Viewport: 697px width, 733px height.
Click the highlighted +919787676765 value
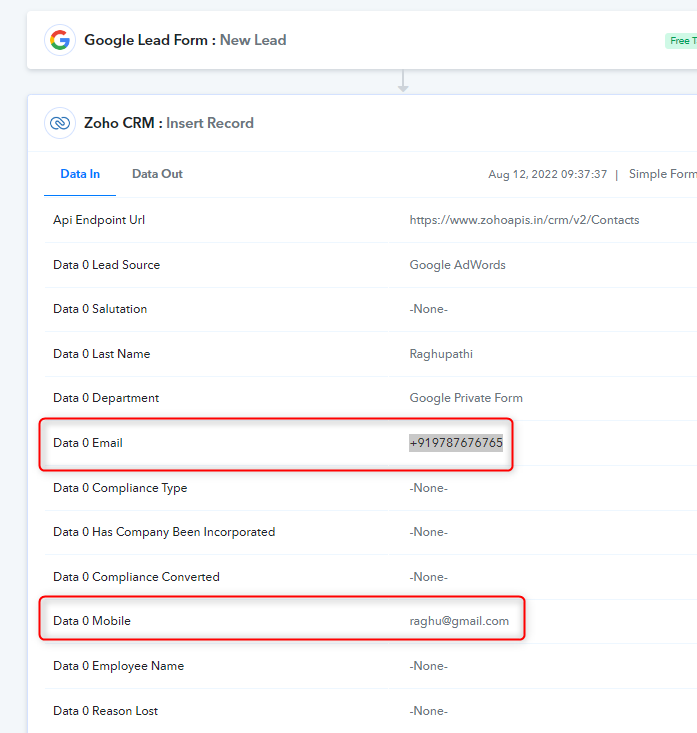click(x=456, y=443)
